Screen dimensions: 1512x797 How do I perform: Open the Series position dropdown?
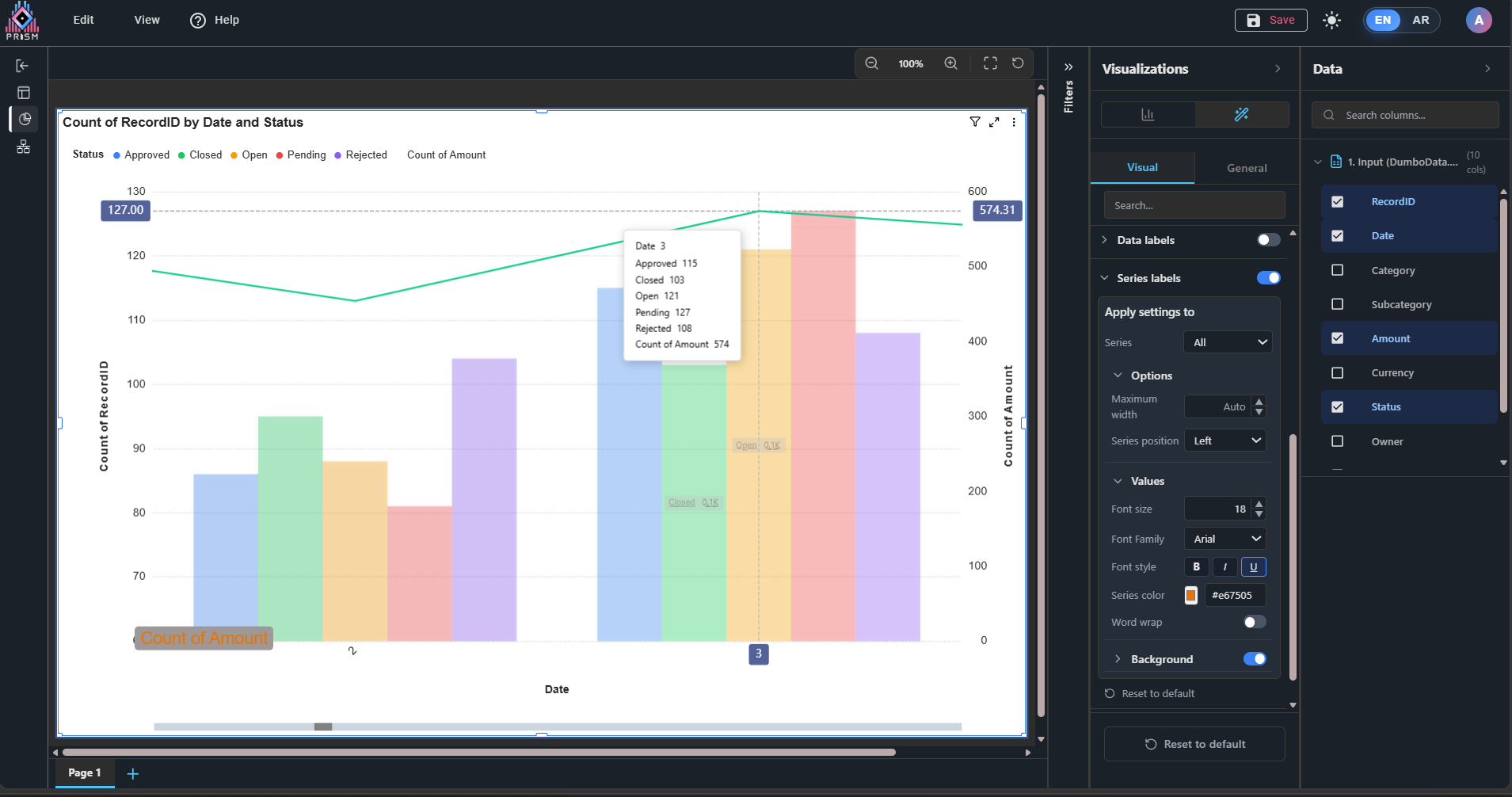[x=1225, y=440]
